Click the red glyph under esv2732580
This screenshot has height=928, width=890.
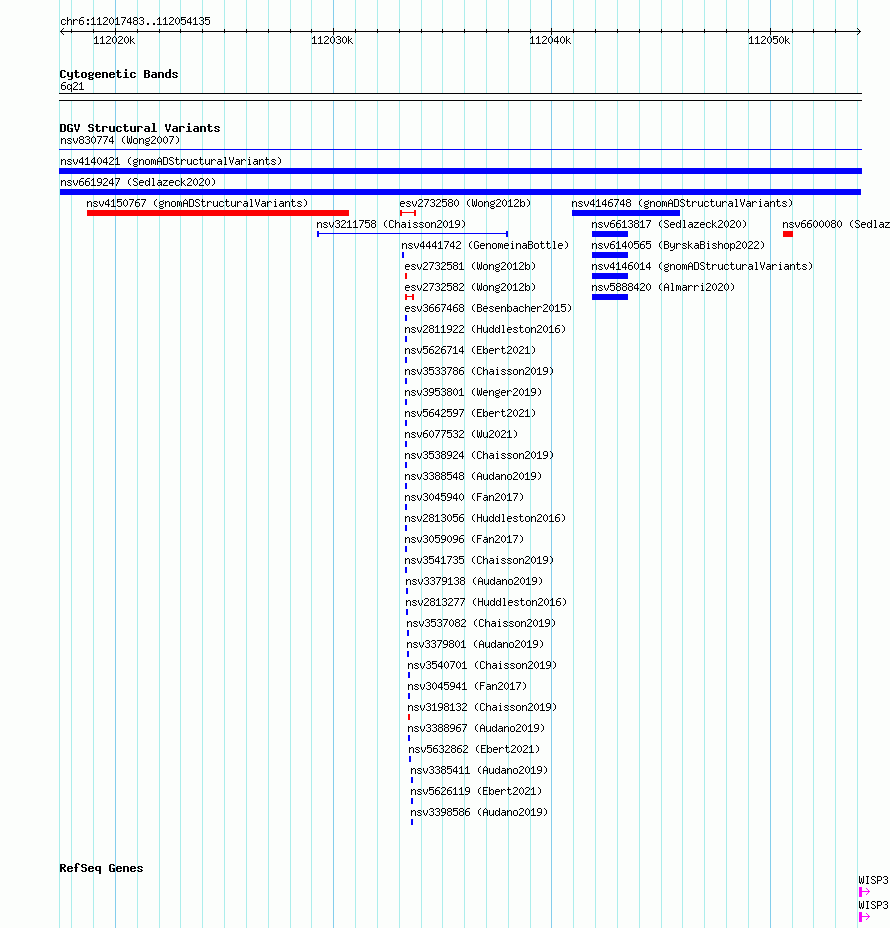point(408,213)
